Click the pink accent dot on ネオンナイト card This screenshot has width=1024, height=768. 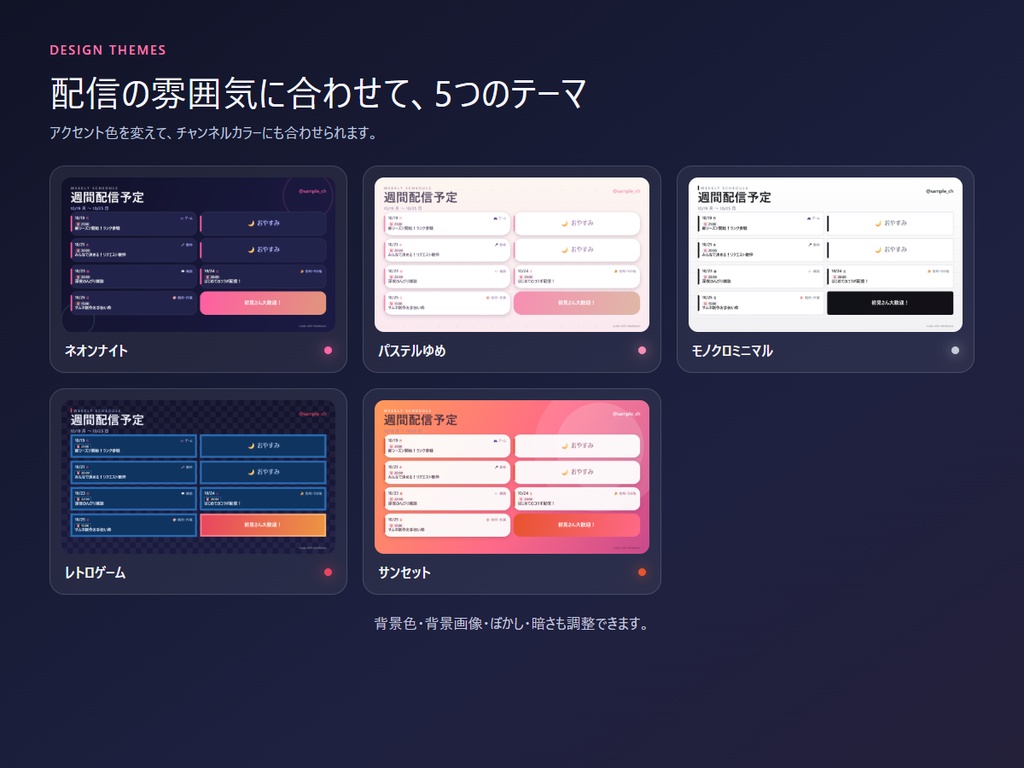(x=328, y=351)
